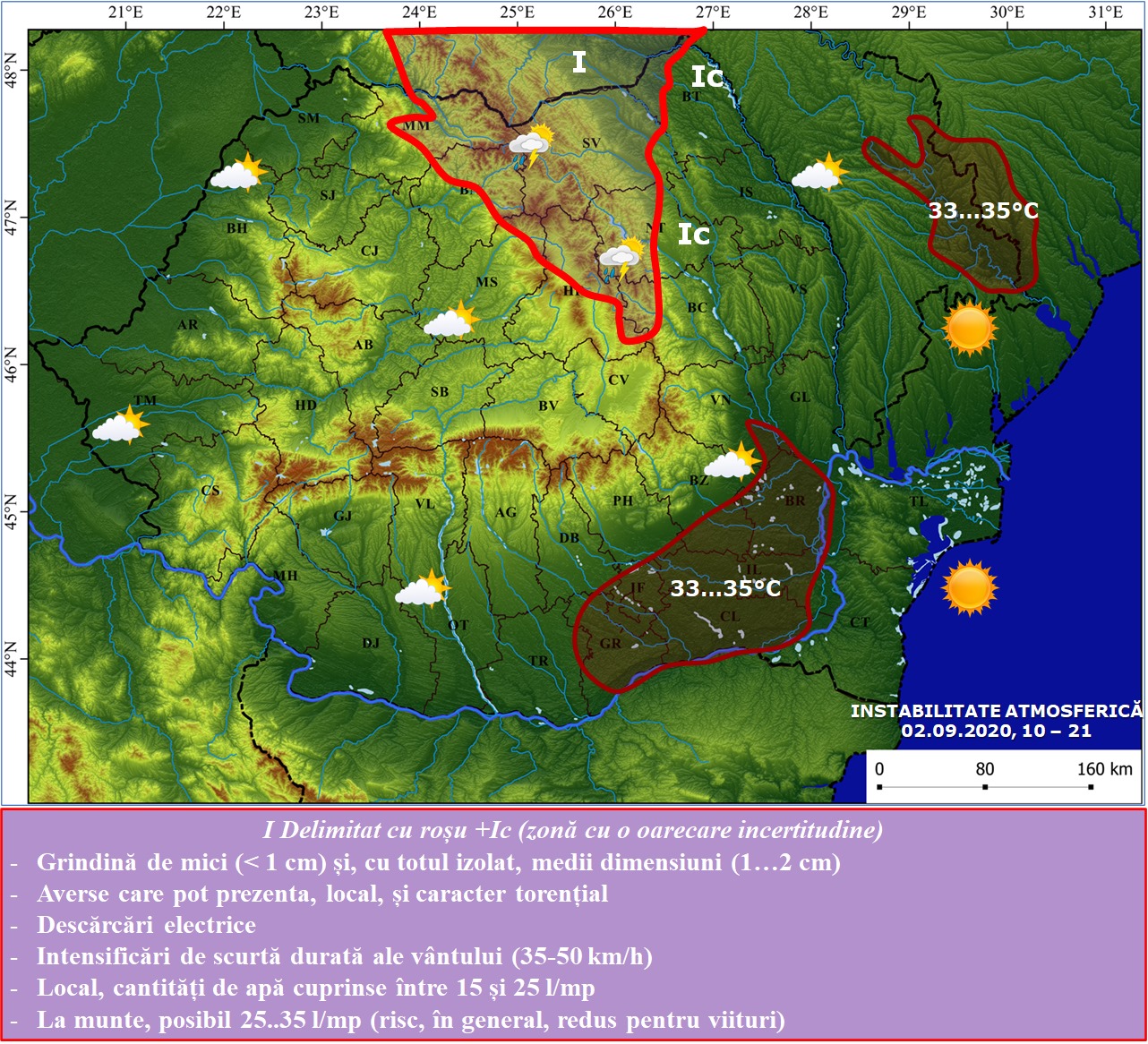Click the partly cloudy icon near BZ
1148x1044 pixels.
732,461
